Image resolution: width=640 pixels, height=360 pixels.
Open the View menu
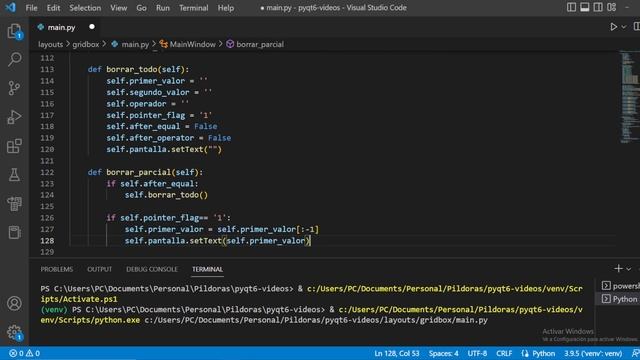click(x=118, y=8)
